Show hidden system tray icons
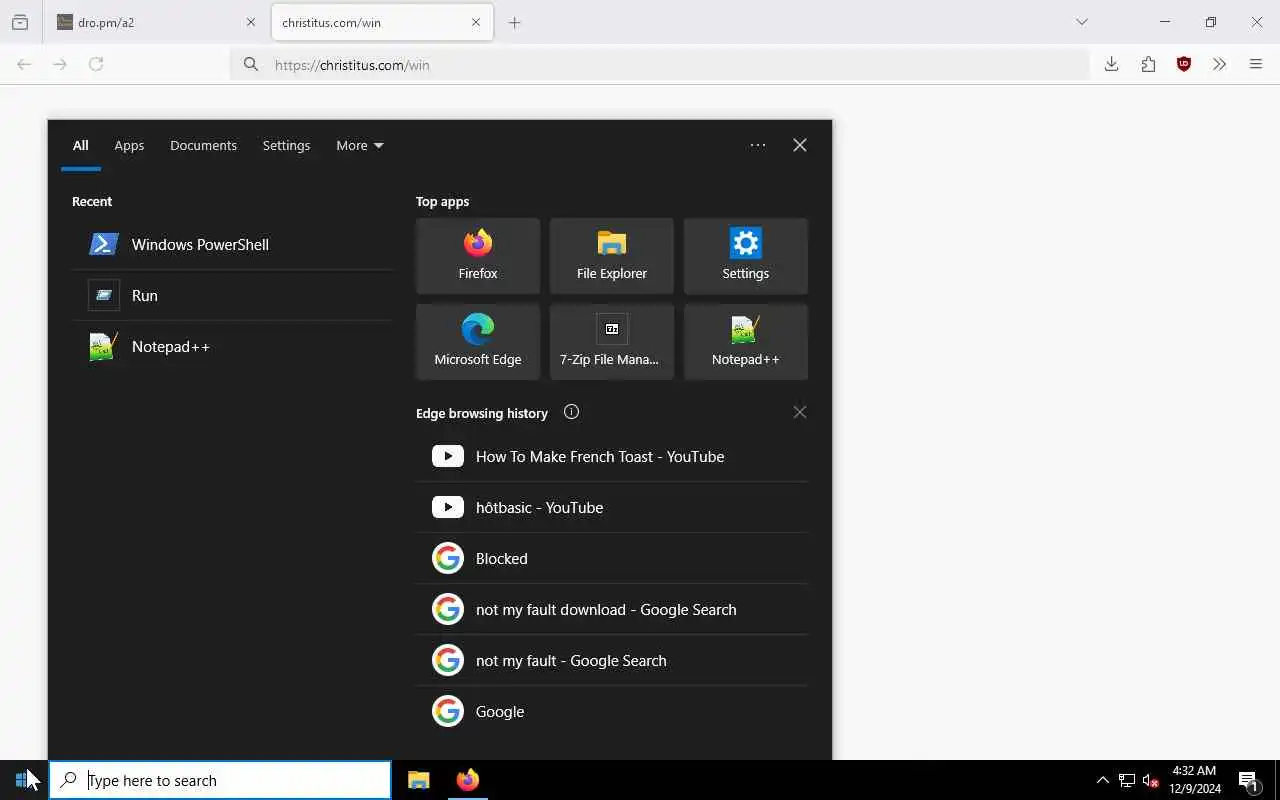 pos(1102,780)
